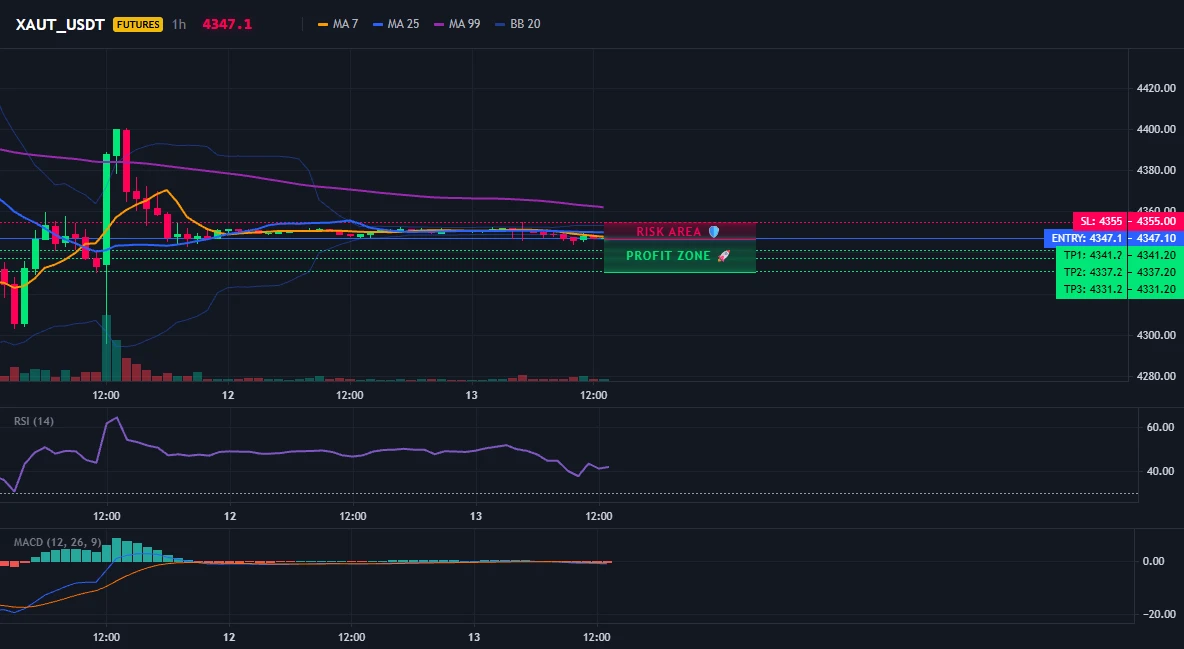Select the TP3: 4331.2 label
The height and width of the screenshot is (649, 1184).
tap(1092, 289)
